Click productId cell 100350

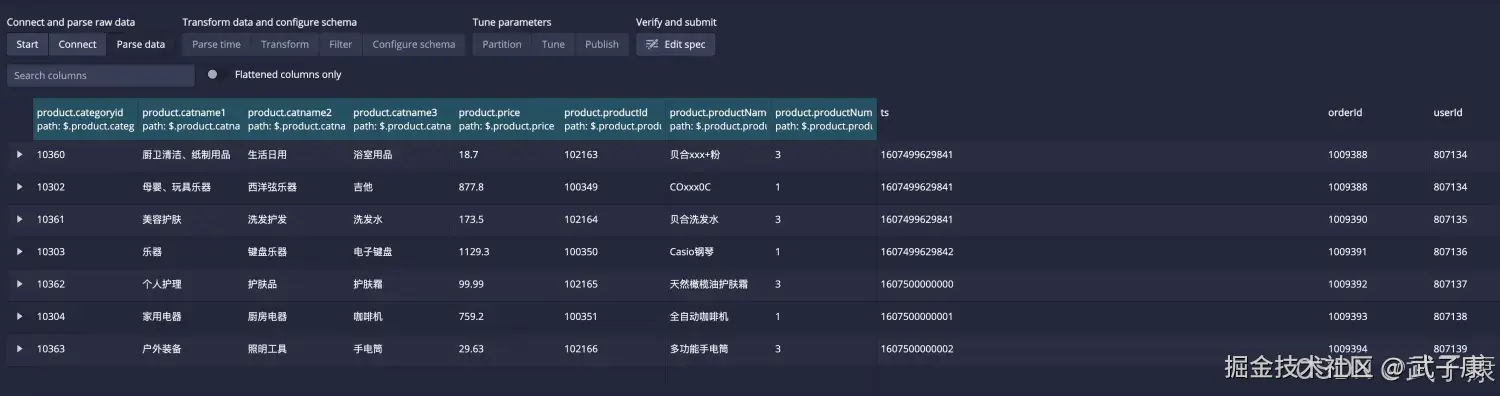click(x=581, y=252)
